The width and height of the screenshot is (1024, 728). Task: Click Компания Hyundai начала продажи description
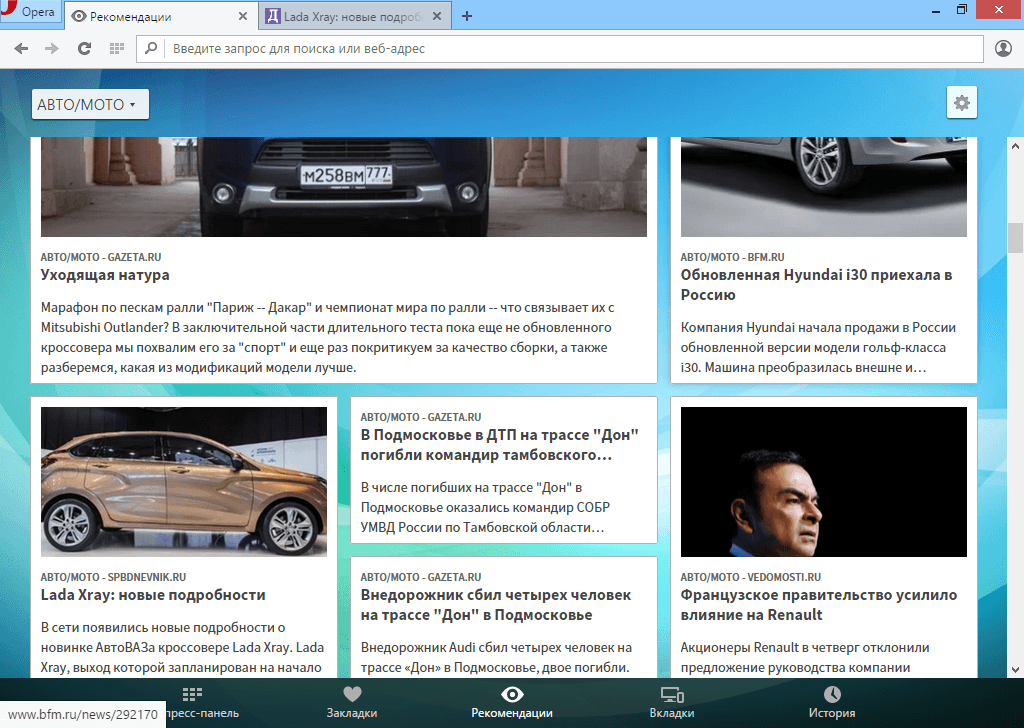pyautogui.click(x=818, y=347)
